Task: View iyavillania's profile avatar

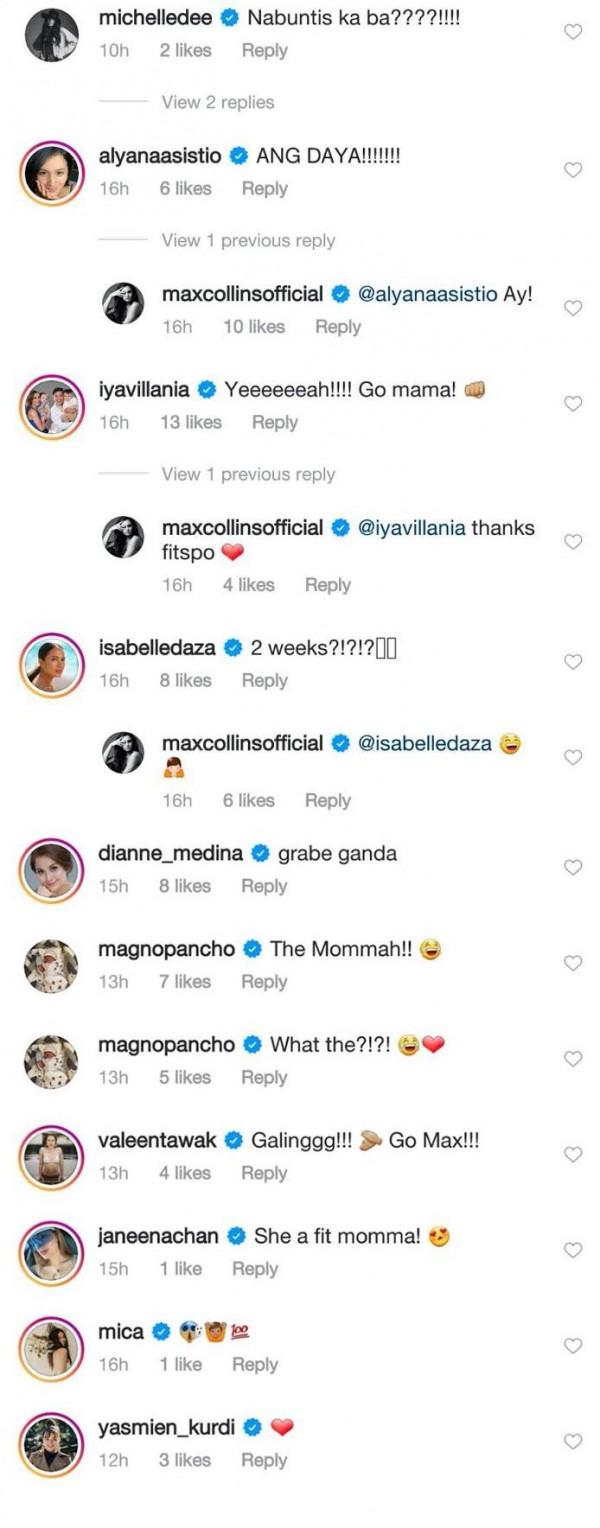Action: (x=51, y=405)
